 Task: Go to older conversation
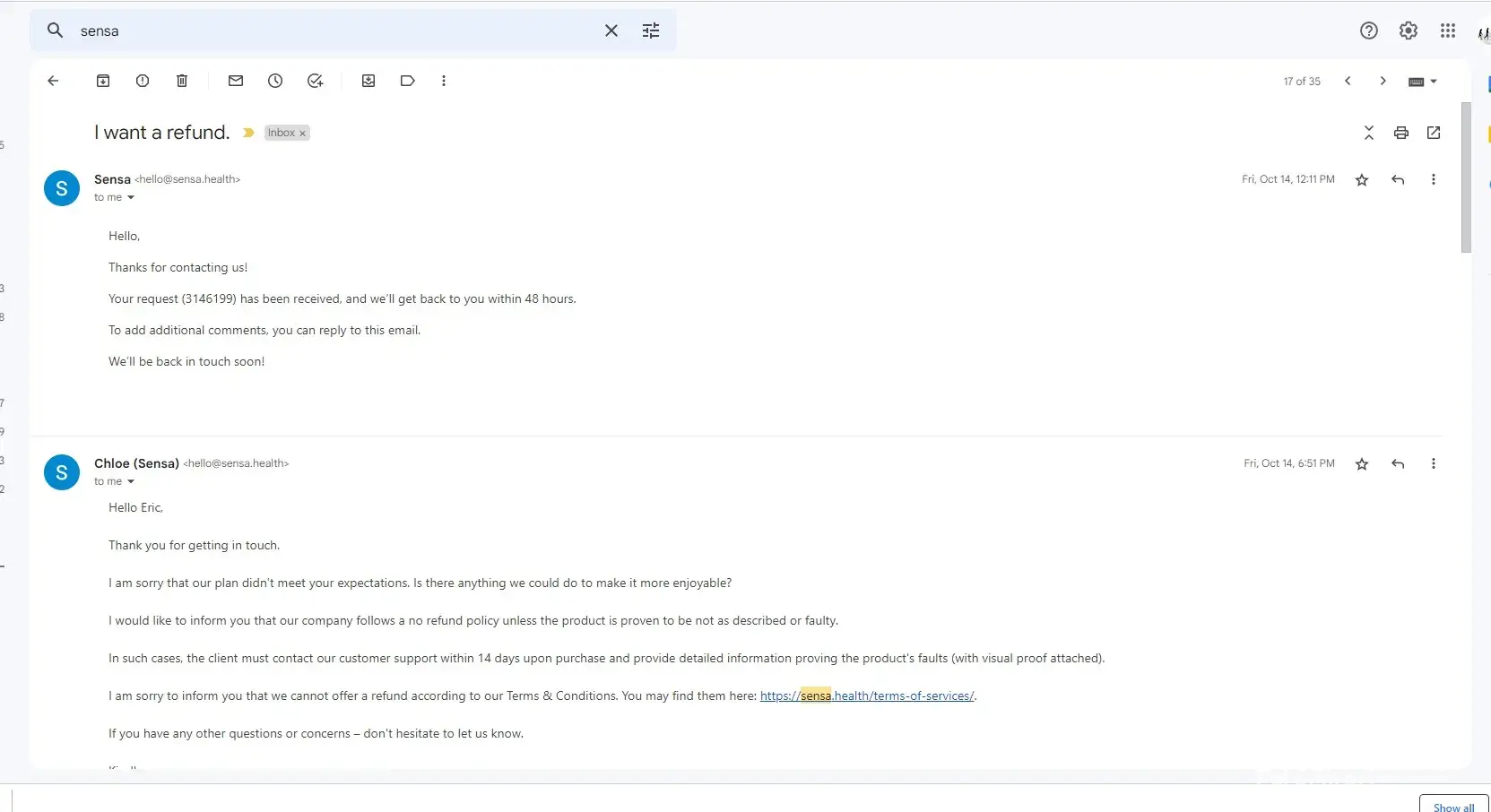[x=1383, y=81]
